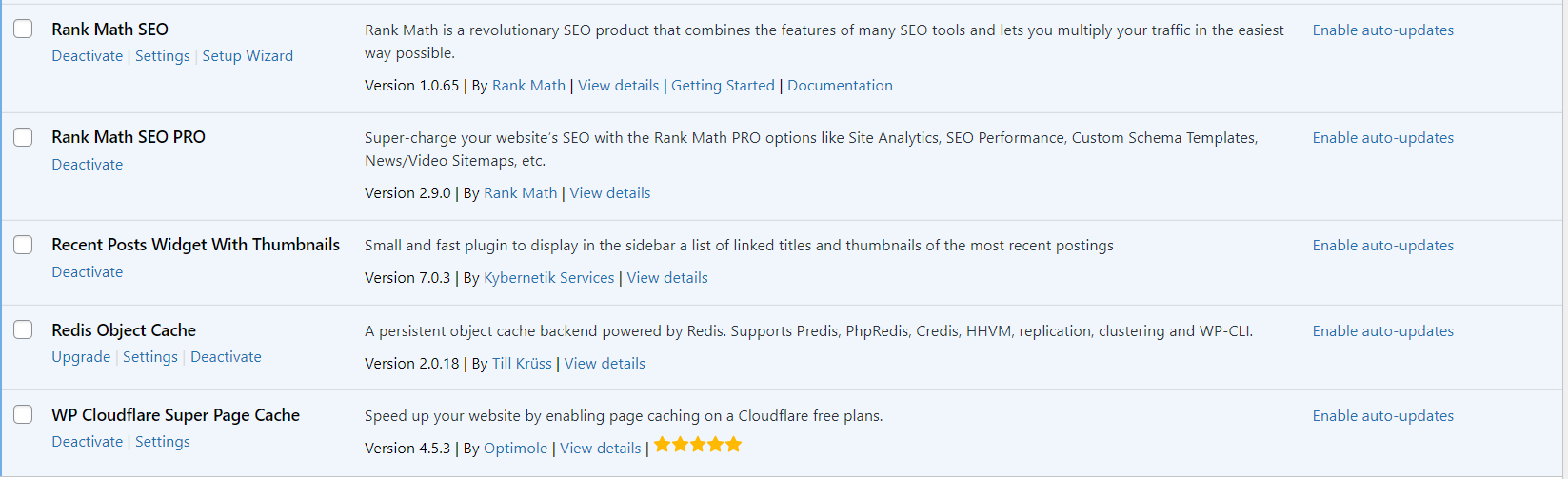Upgrade Redis Object Cache

point(81,357)
